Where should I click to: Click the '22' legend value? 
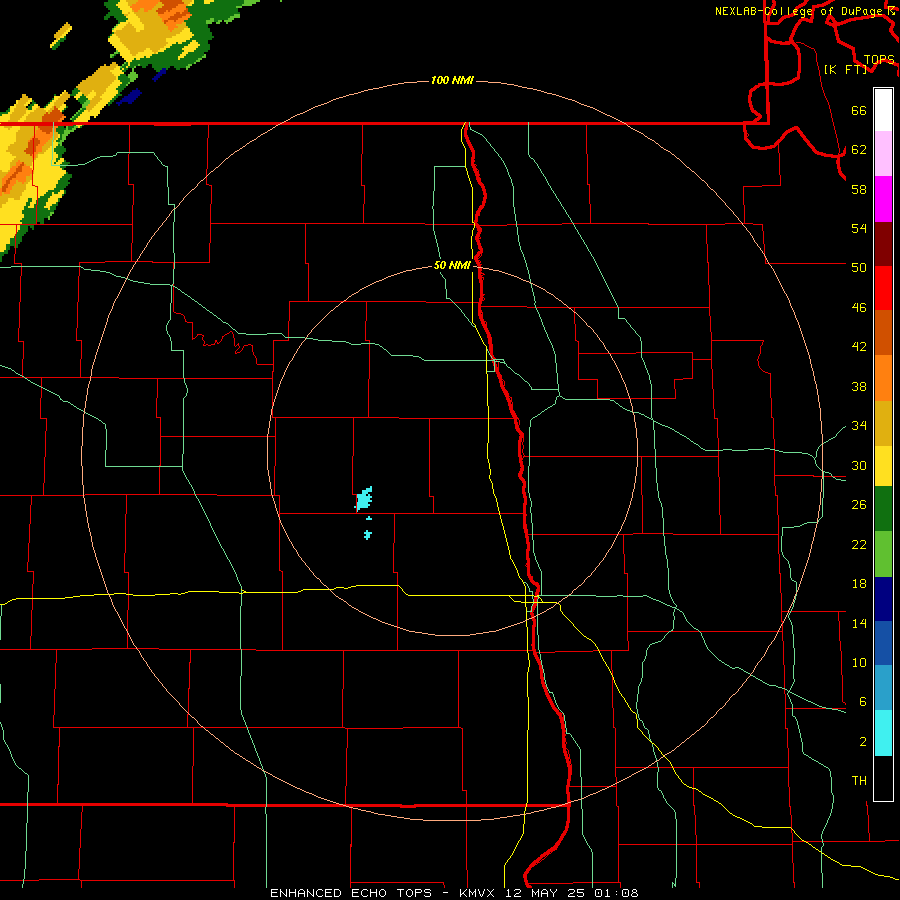[x=859, y=544]
